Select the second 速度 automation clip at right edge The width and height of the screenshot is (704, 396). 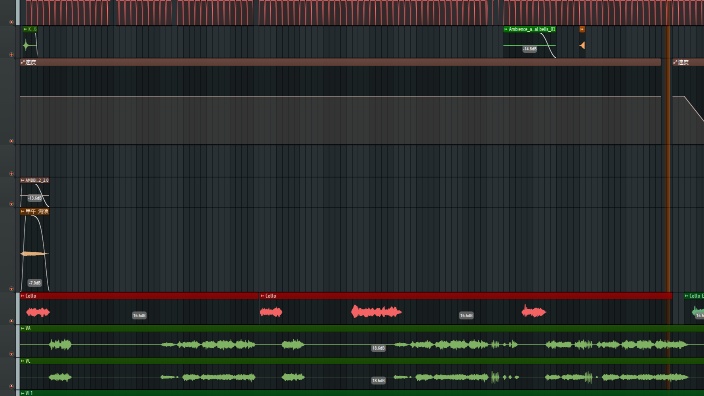point(688,62)
